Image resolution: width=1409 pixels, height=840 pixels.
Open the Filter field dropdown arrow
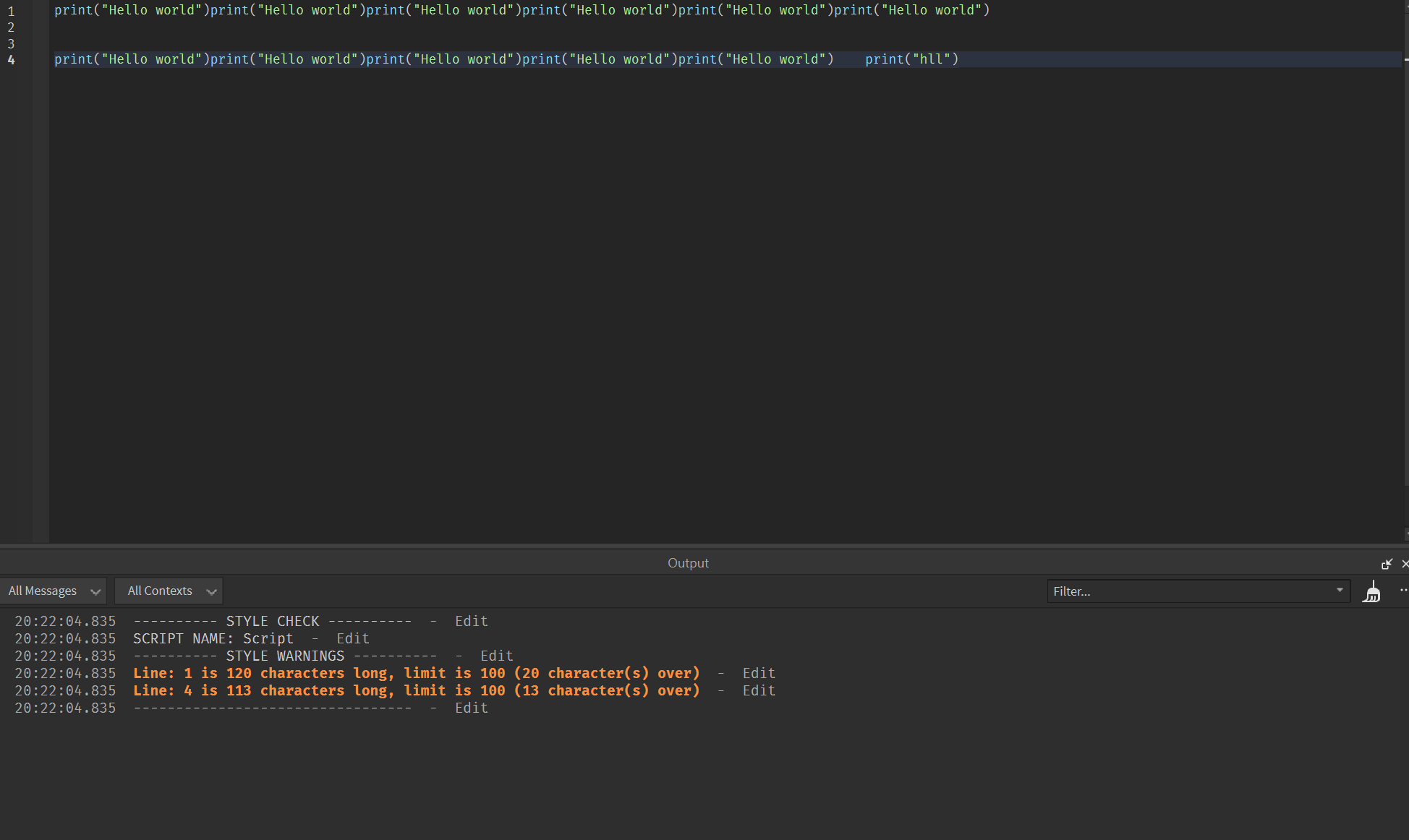pos(1339,591)
